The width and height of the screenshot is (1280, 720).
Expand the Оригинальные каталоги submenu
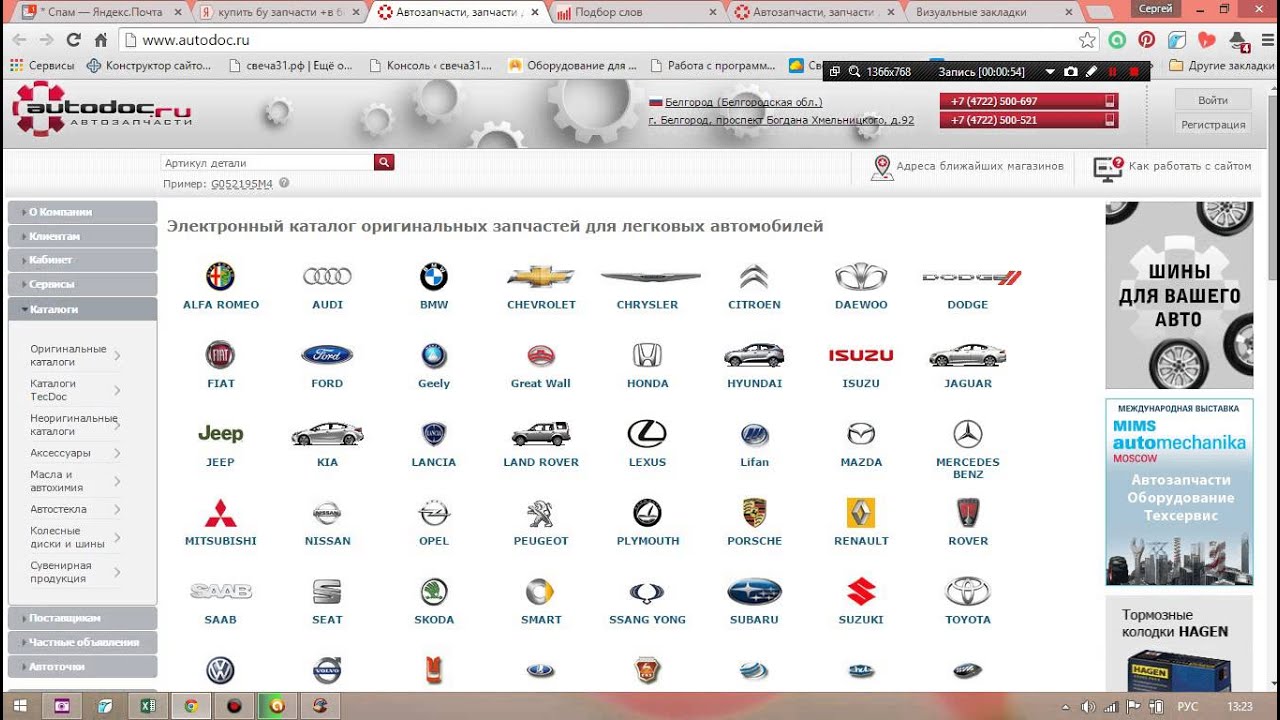point(117,355)
